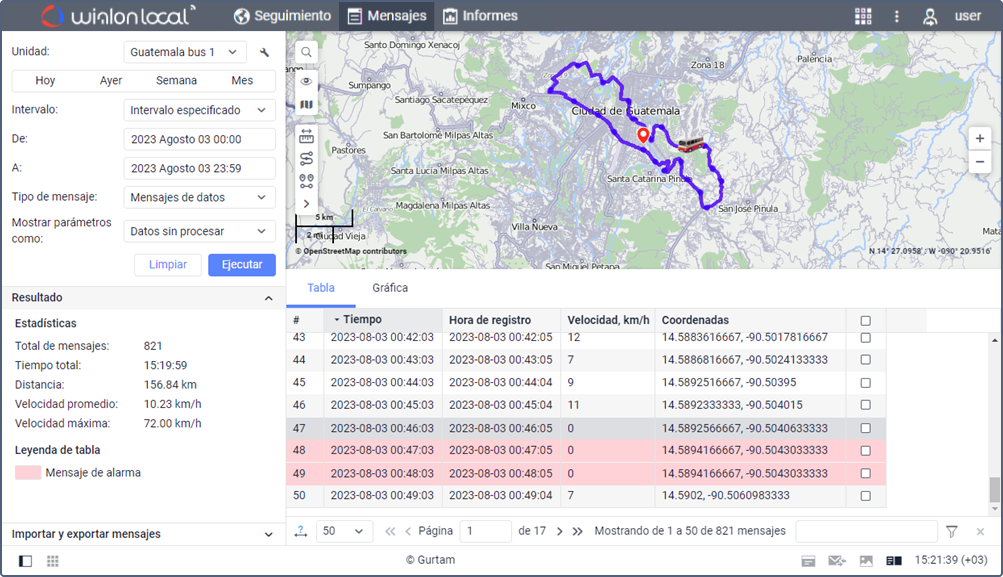Open the map layers selector icon

coord(306,105)
